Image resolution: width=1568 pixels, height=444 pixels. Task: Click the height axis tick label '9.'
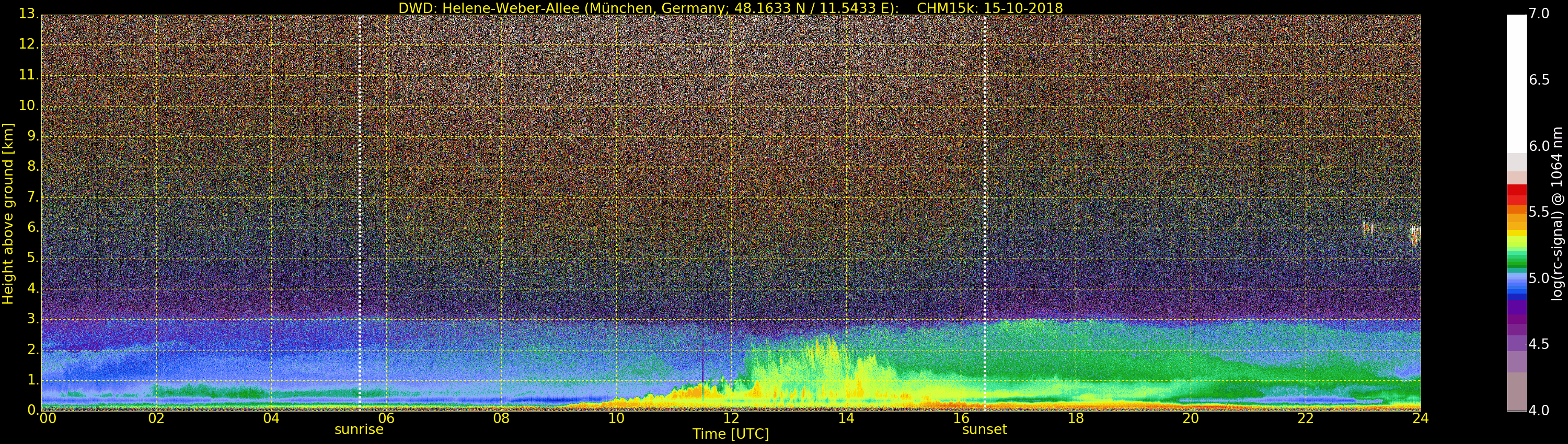point(33,136)
